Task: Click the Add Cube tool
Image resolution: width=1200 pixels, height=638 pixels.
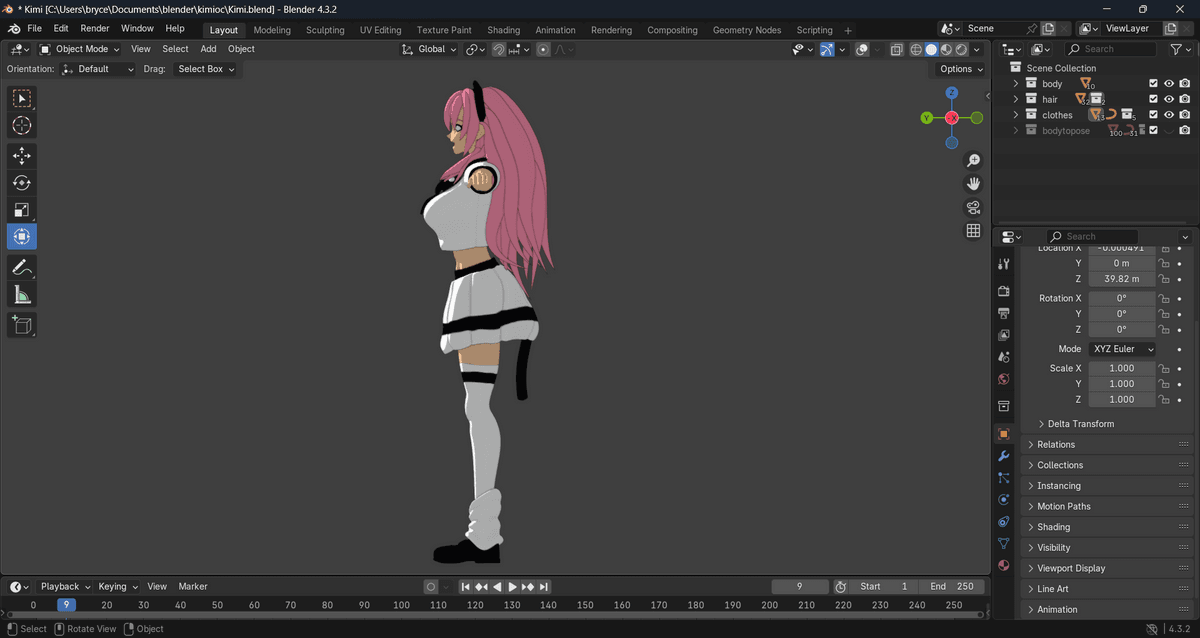Action: tap(22, 325)
